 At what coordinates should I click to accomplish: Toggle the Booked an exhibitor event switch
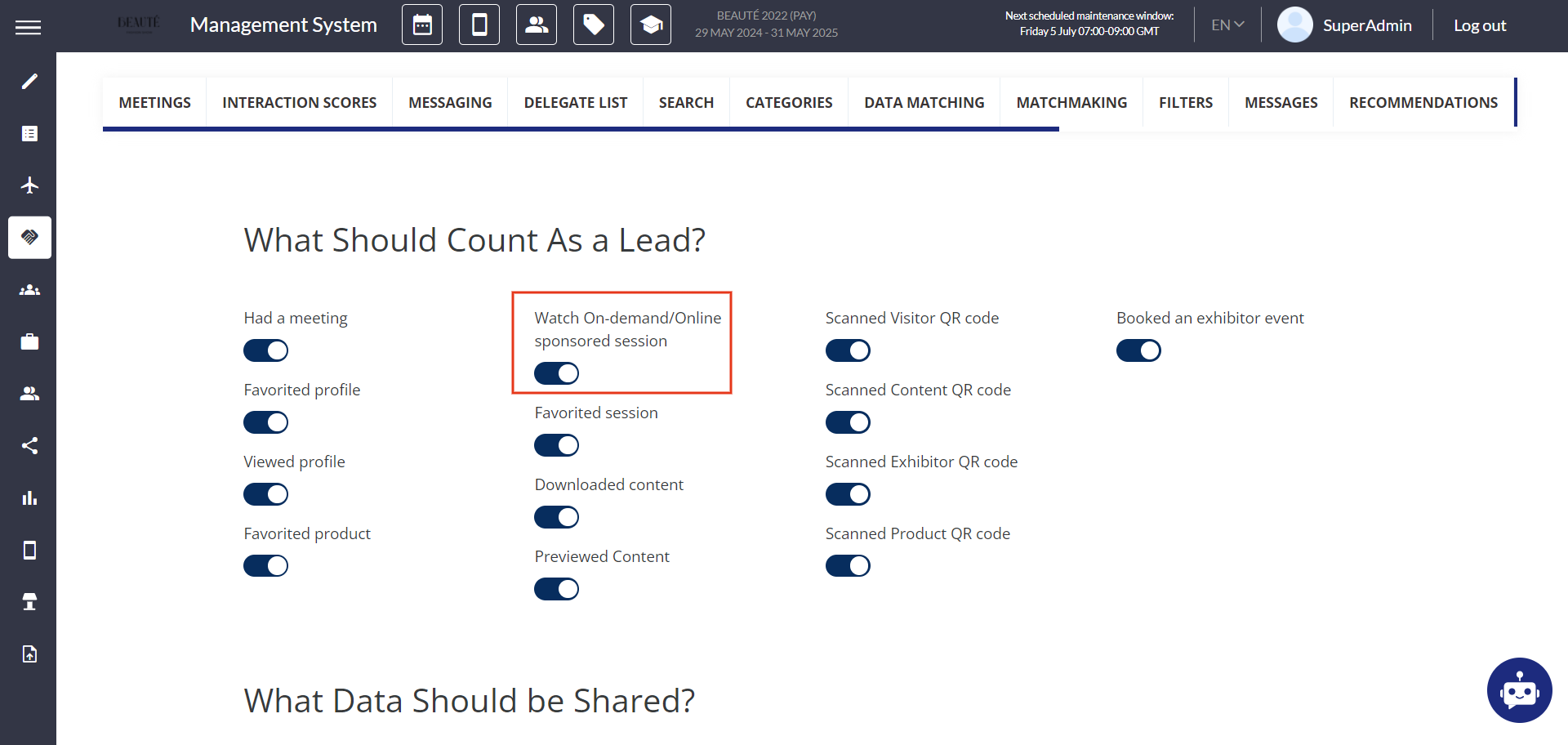(1139, 350)
